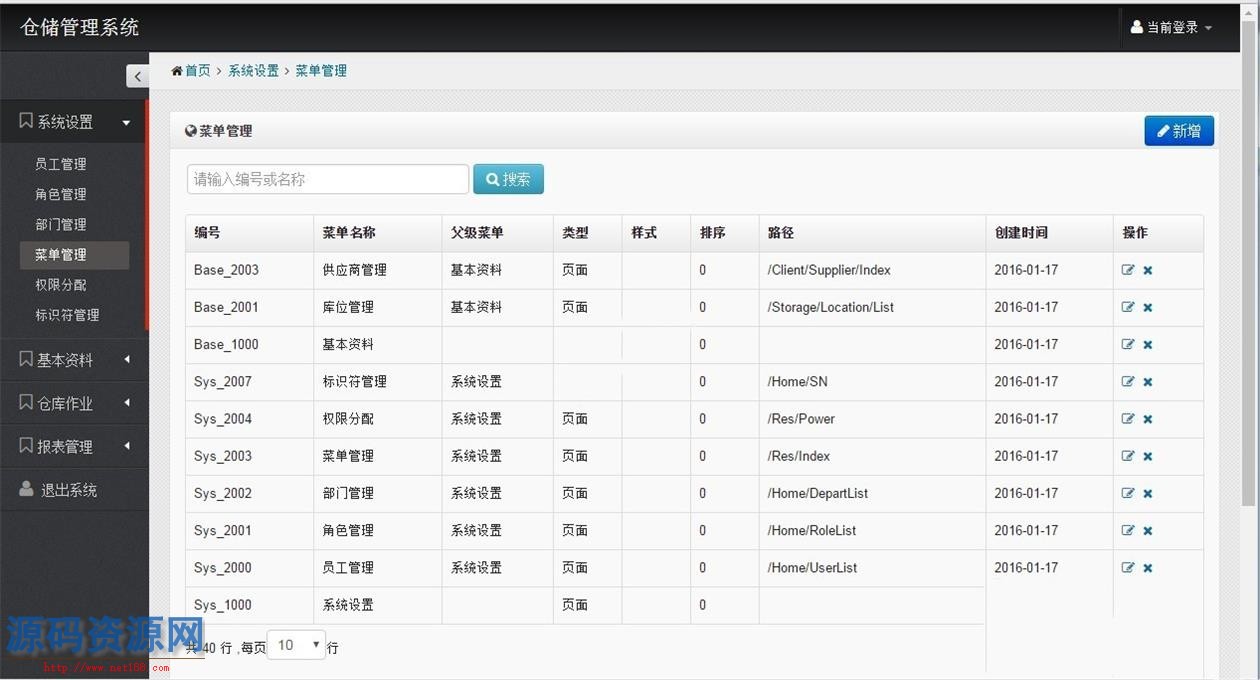Delete the Sys_2001 角色管理 row

coord(1148,531)
